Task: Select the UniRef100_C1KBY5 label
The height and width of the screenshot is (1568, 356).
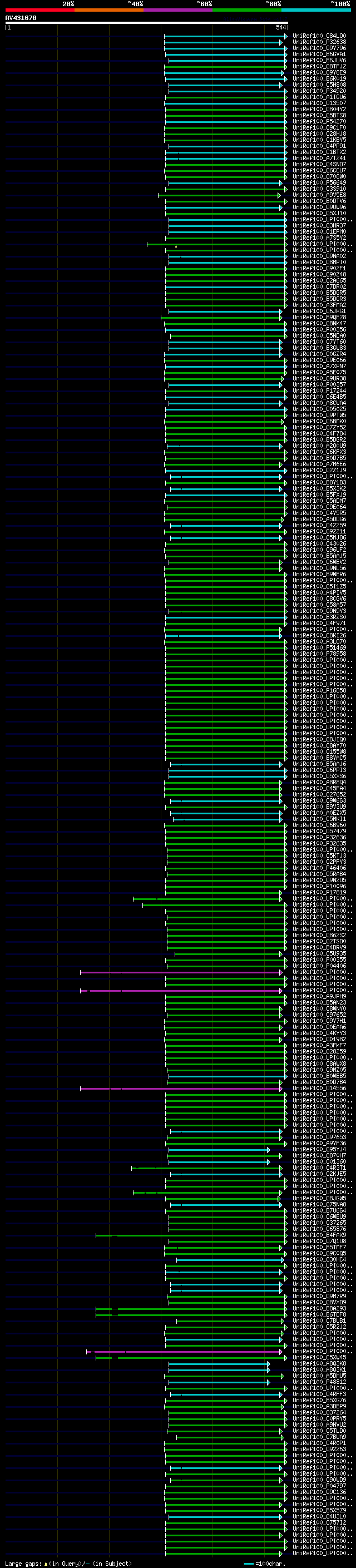Action: [x=319, y=140]
